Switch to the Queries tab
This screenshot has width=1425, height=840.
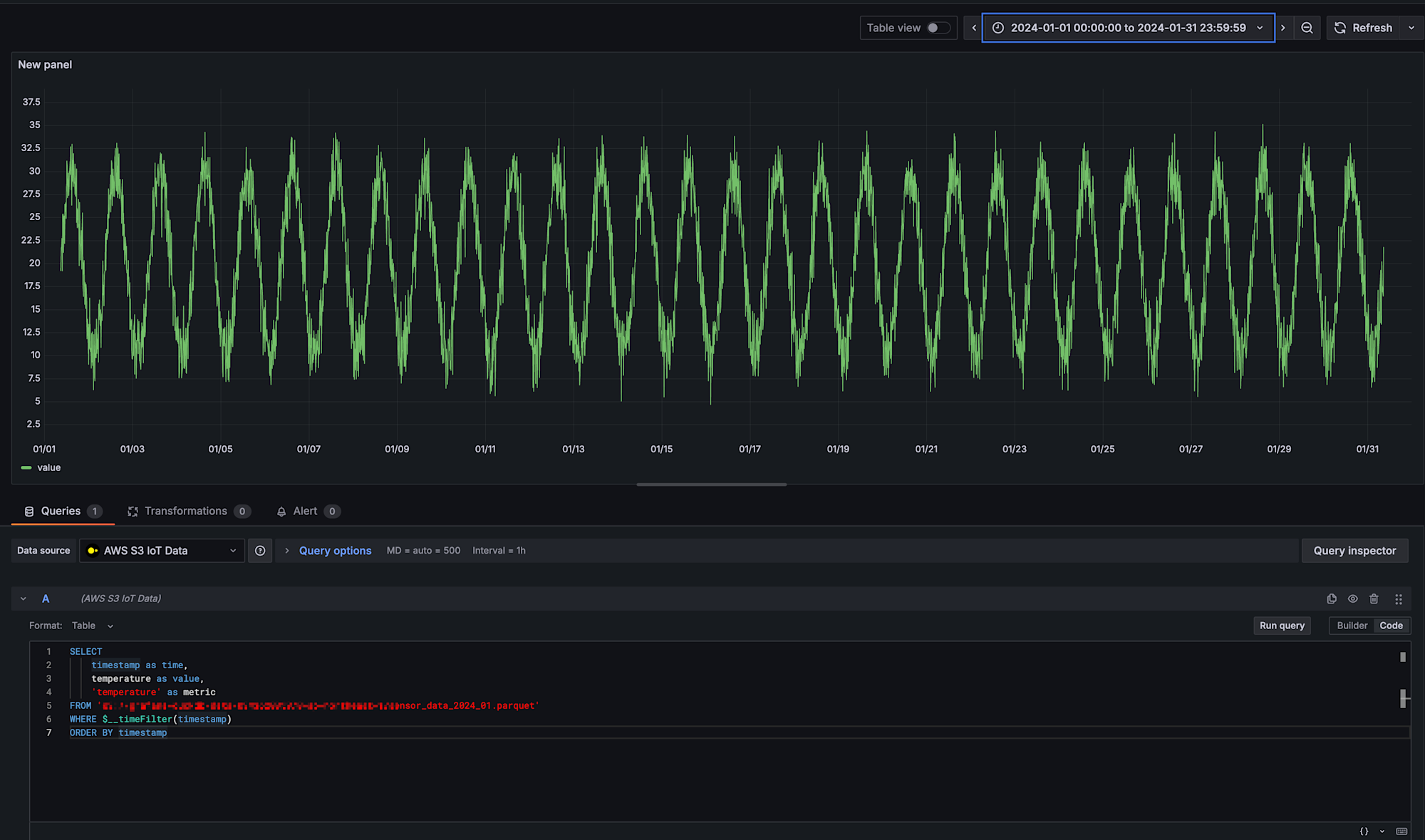tap(63, 511)
